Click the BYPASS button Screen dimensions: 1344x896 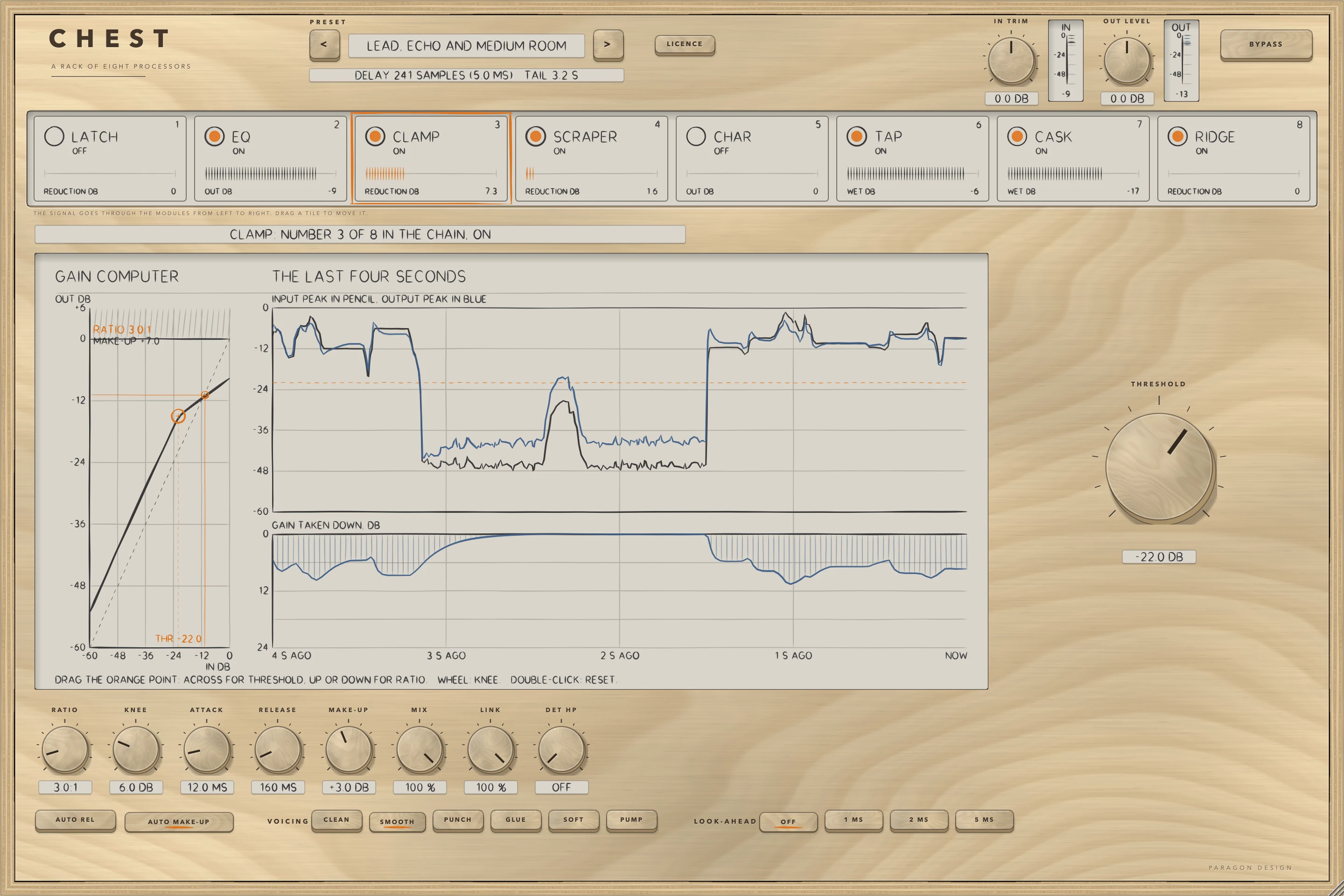click(1266, 44)
